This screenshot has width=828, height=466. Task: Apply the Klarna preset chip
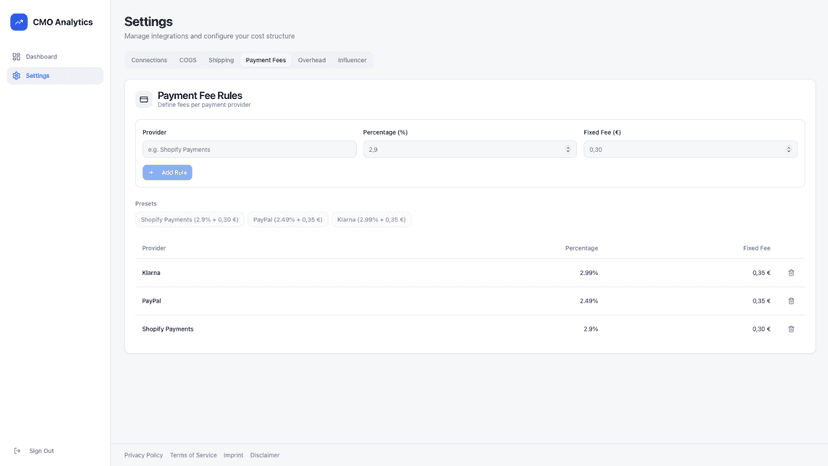372,220
